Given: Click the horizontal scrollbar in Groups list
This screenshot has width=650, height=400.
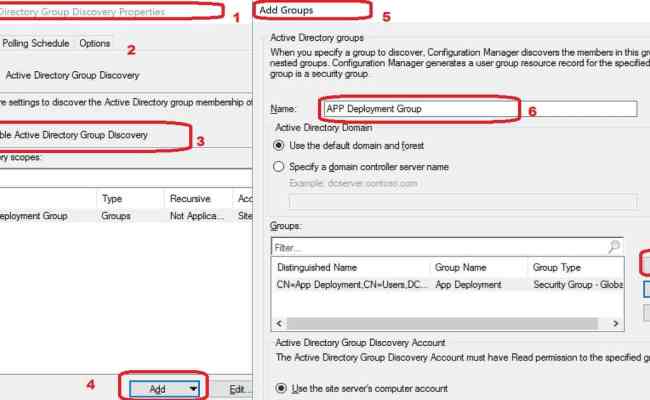Looking at the screenshot, I should (442, 323).
